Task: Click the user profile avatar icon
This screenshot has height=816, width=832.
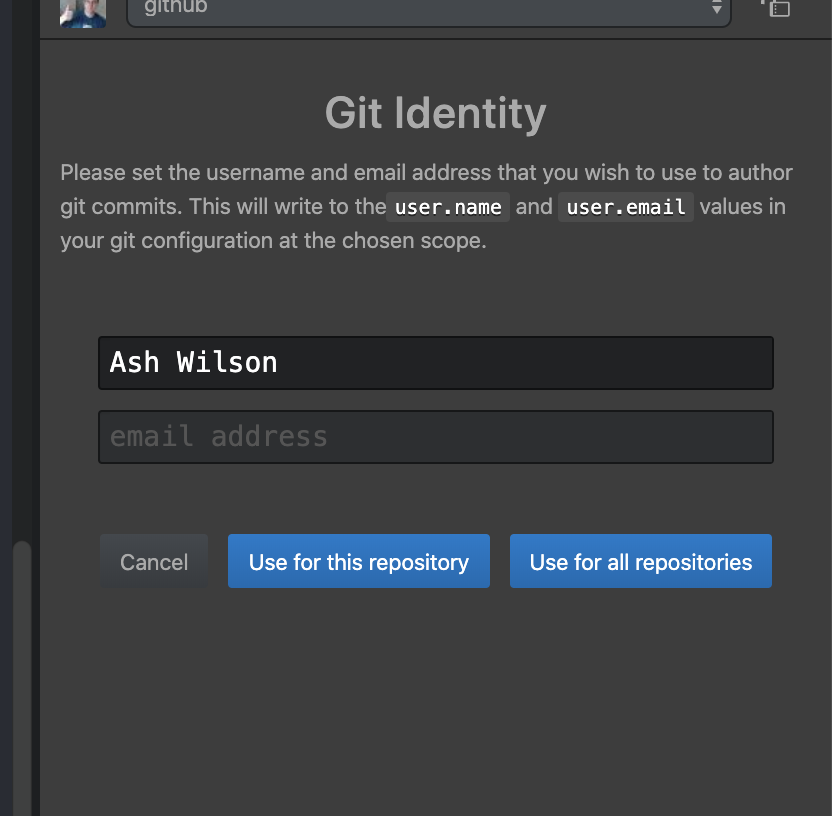Action: [x=83, y=14]
